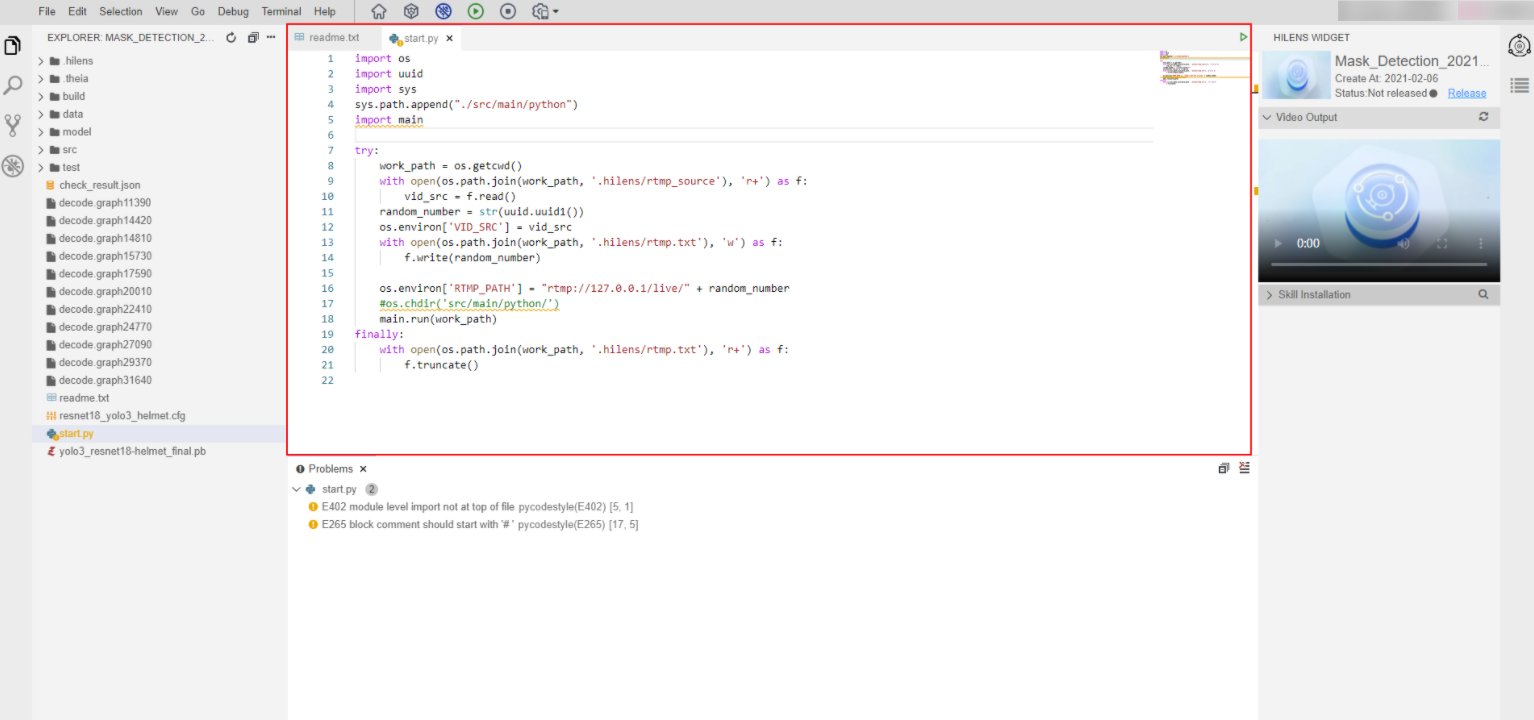Click the Home icon in the toolbar

379,11
